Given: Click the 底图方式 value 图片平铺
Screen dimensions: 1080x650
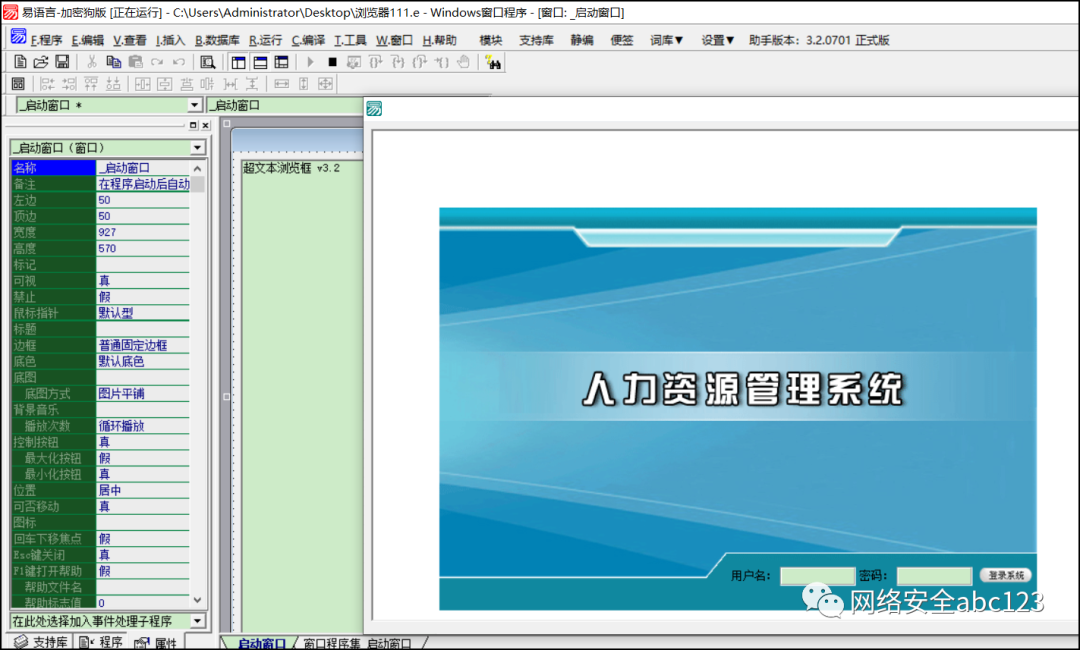Looking at the screenshot, I should point(142,393).
